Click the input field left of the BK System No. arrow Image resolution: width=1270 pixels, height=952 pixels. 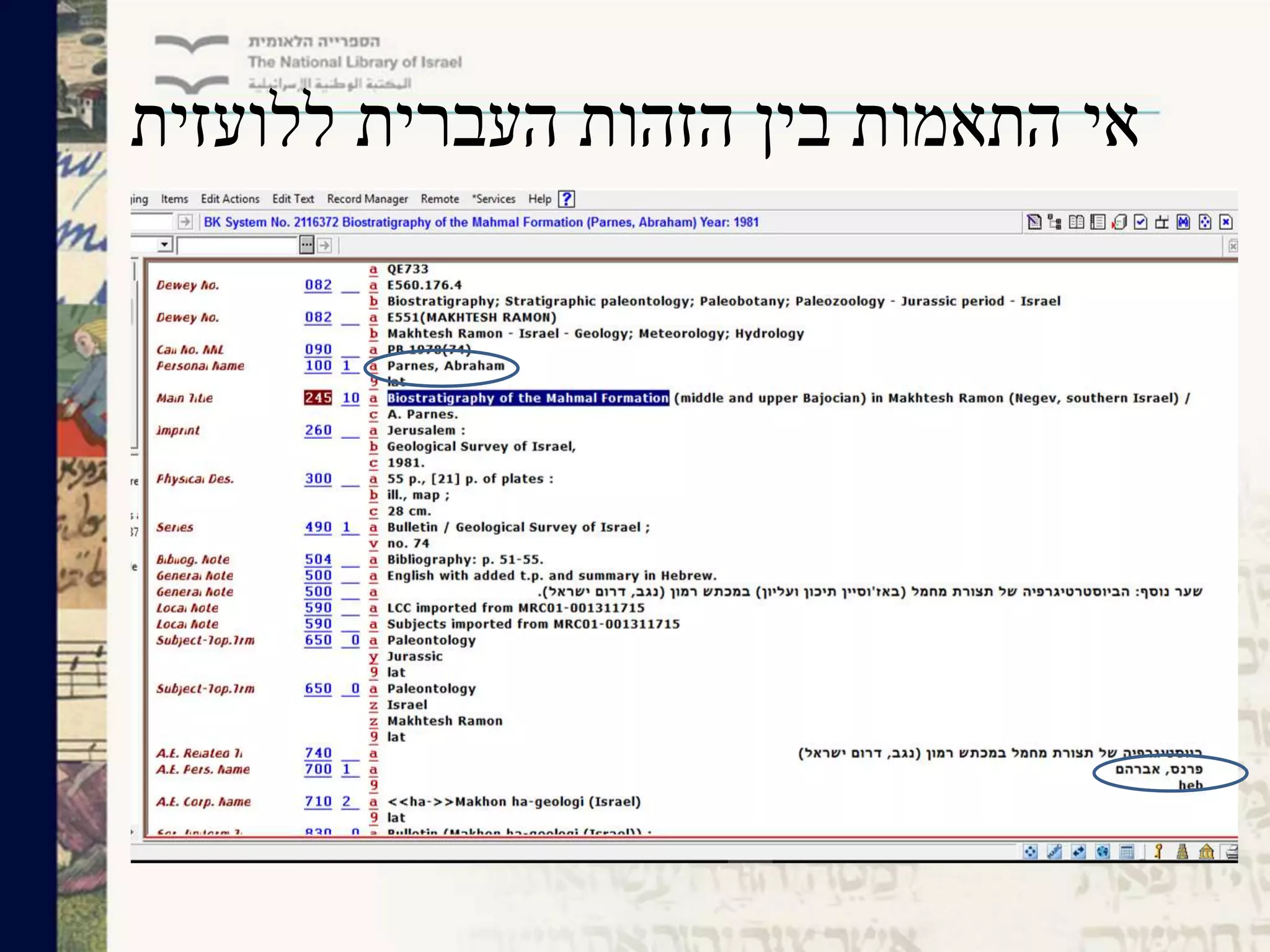point(152,221)
